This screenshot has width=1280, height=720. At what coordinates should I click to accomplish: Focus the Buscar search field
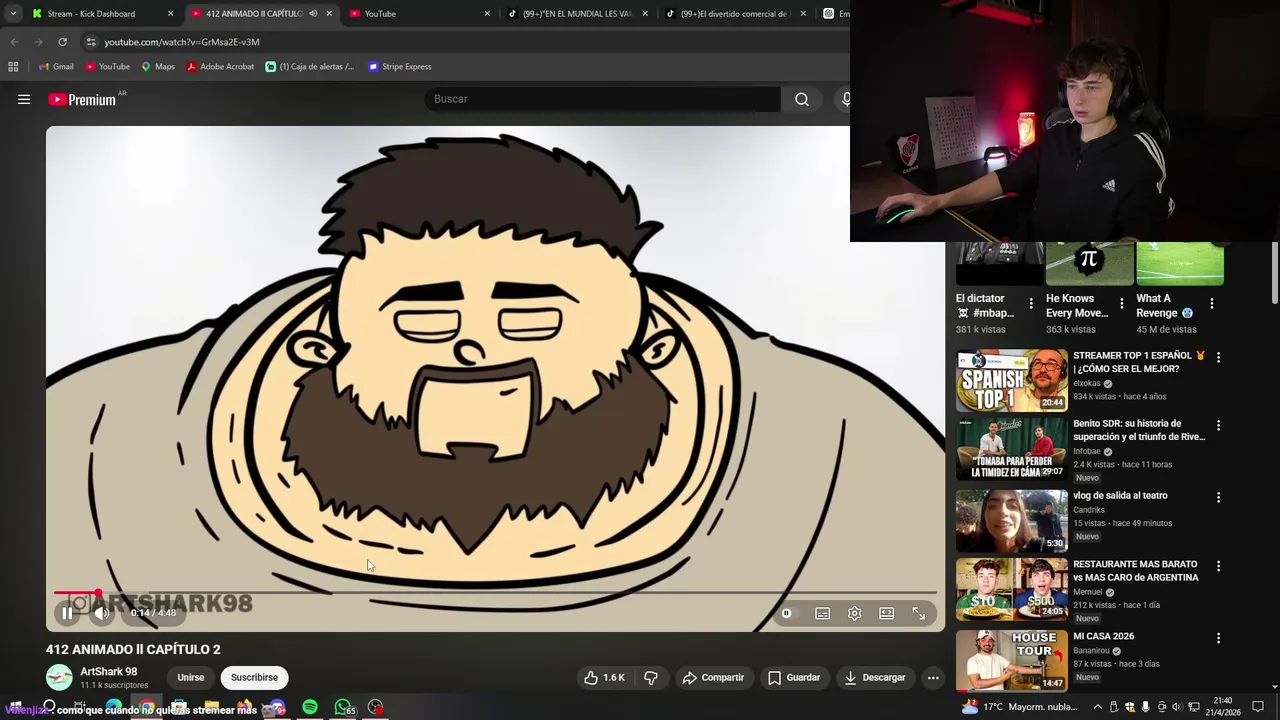pyautogui.click(x=603, y=99)
